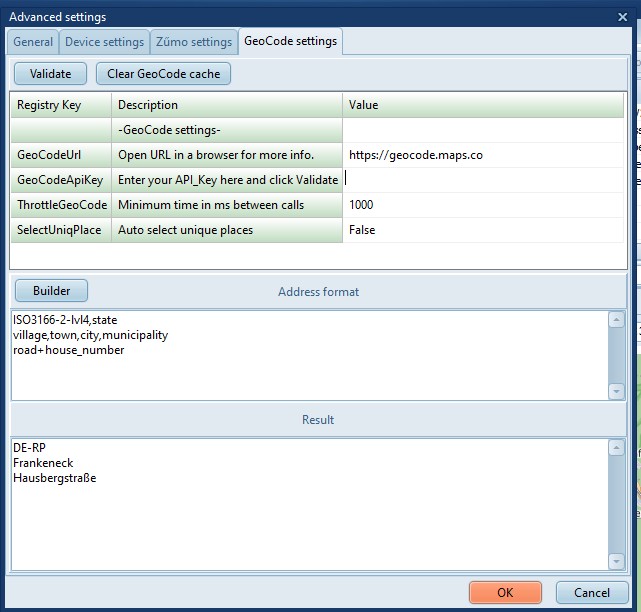Focus the GeoCodeApiKey value field
This screenshot has height=612, width=641.
point(480,180)
